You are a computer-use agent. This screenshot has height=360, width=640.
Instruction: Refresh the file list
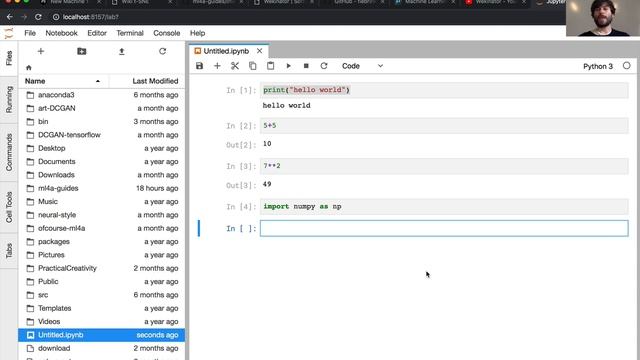pos(162,51)
